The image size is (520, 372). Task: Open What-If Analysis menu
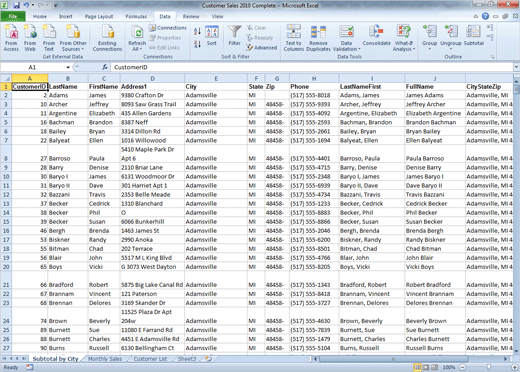404,38
